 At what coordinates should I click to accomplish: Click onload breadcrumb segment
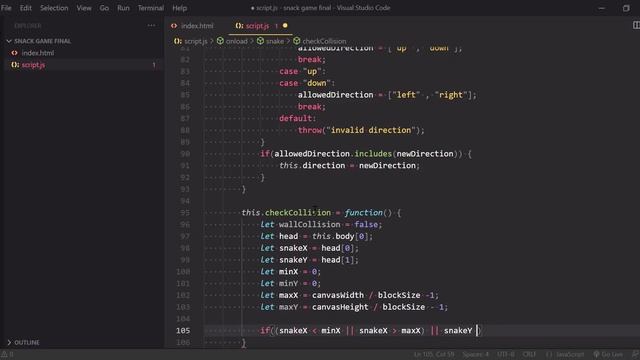point(237,41)
